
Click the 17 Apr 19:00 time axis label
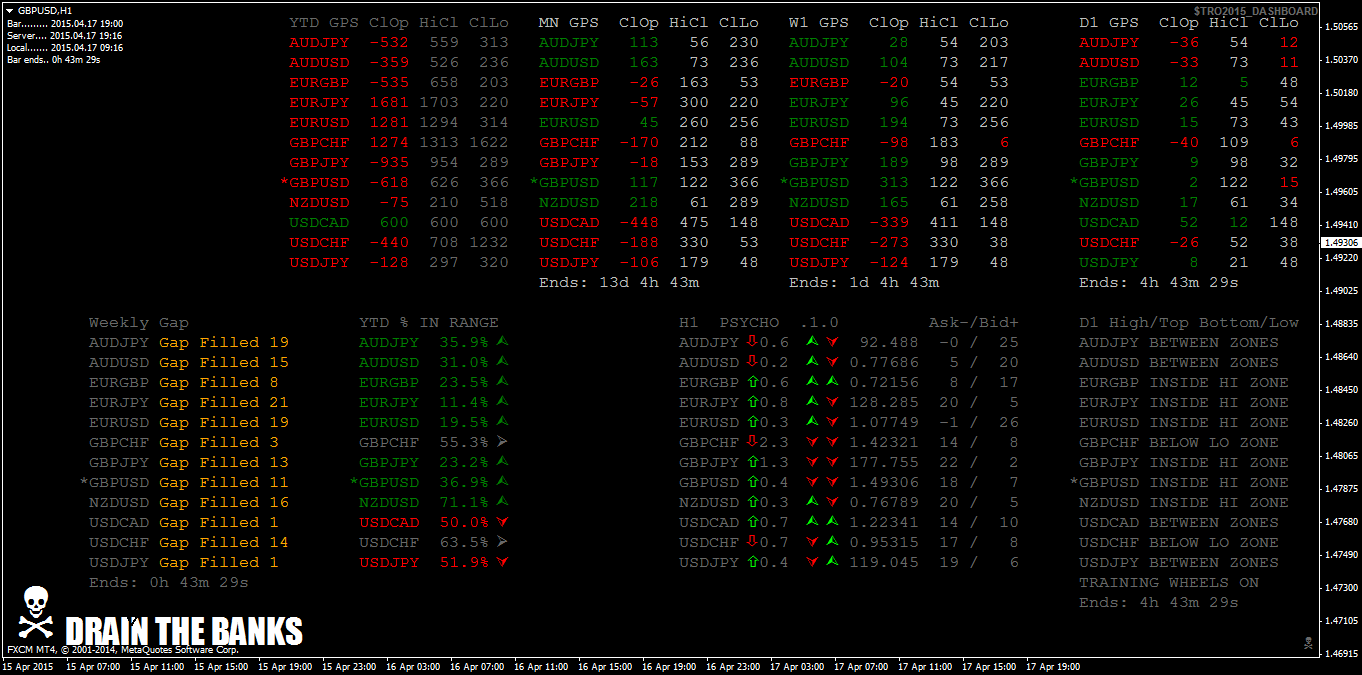1053,666
